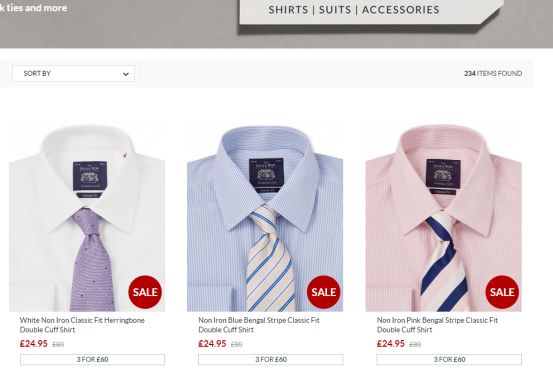Open the SORT BY dropdown

(73, 73)
